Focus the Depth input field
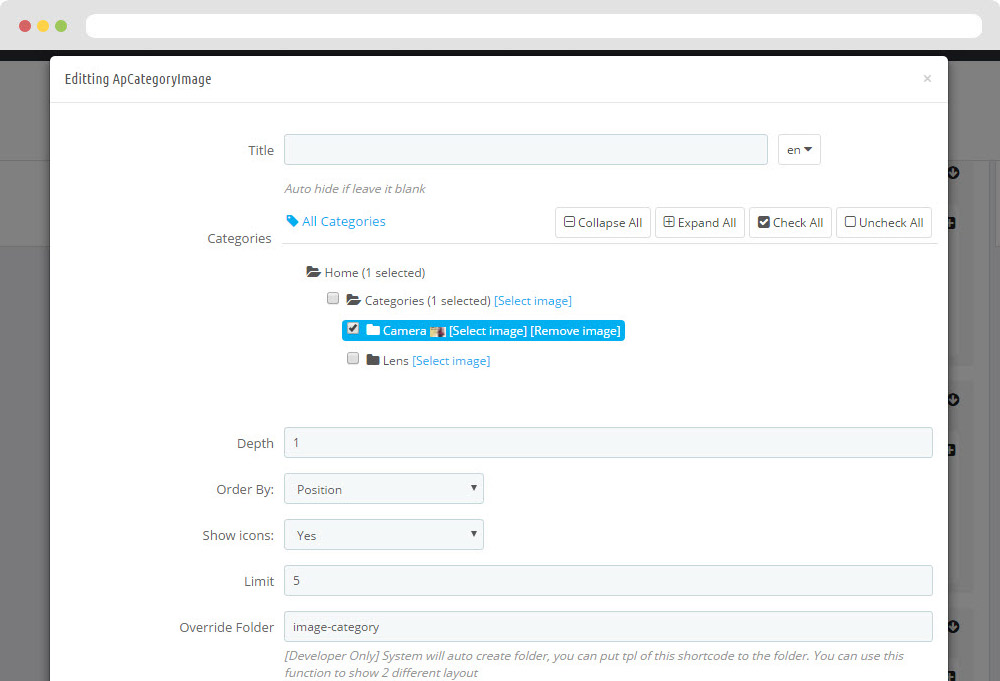 pyautogui.click(x=608, y=443)
